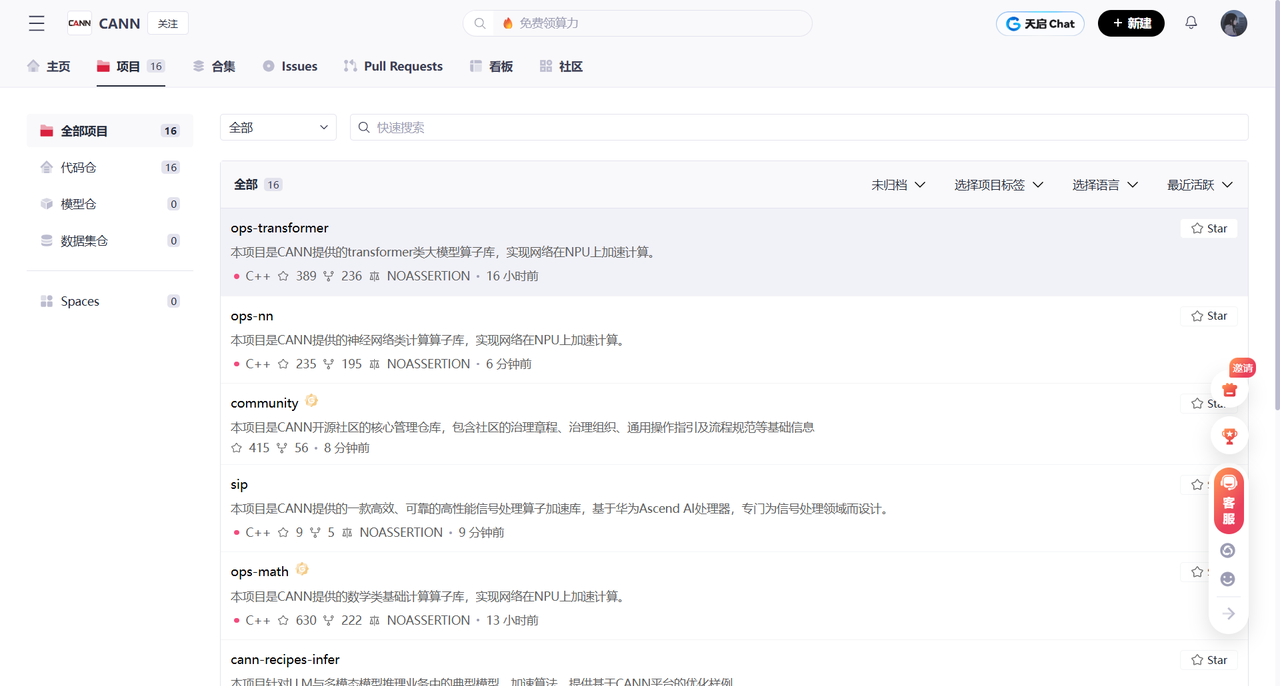Open the 客服 customer service panel
The height and width of the screenshot is (686, 1280).
[x=1228, y=500]
